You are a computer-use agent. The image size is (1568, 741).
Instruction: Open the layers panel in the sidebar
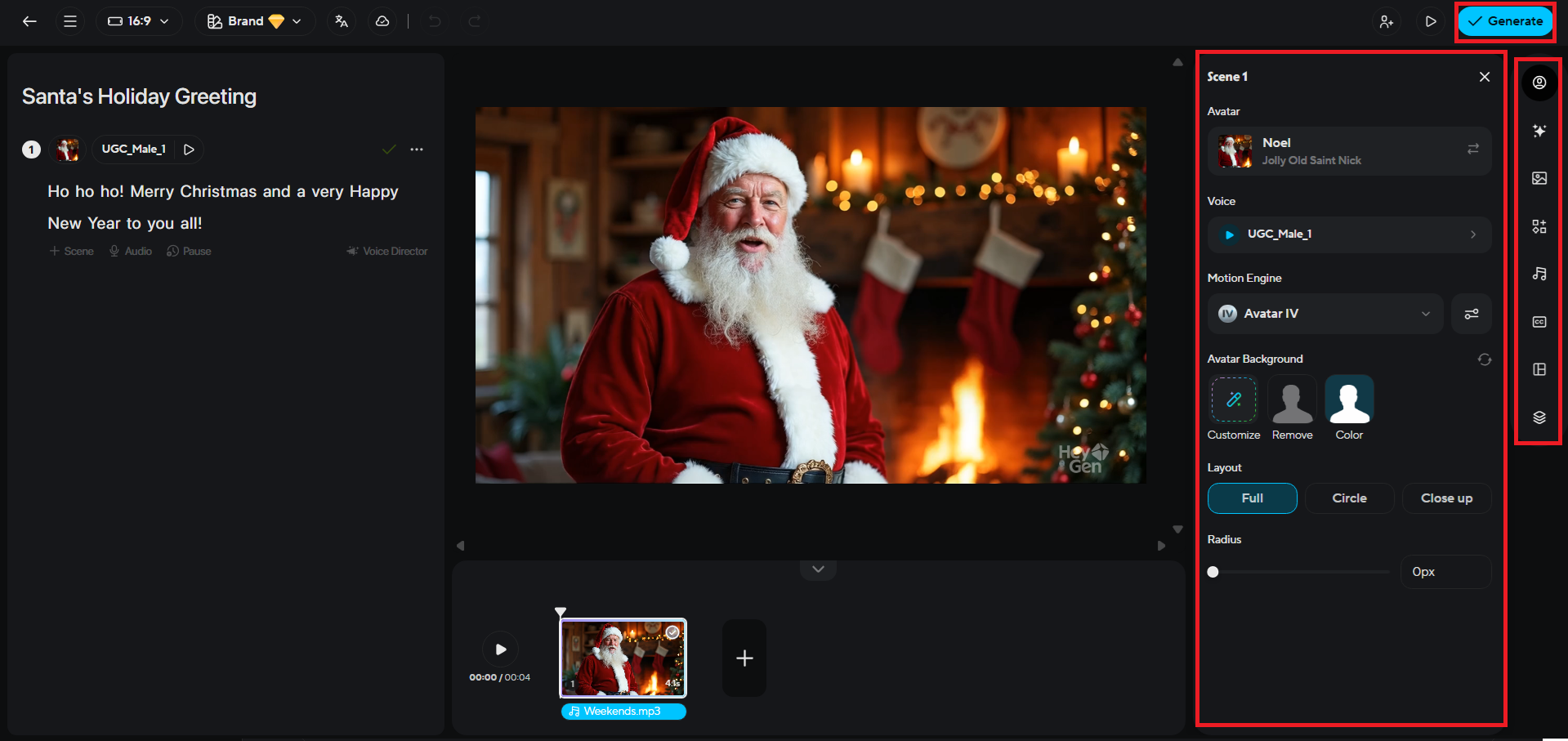(x=1539, y=417)
